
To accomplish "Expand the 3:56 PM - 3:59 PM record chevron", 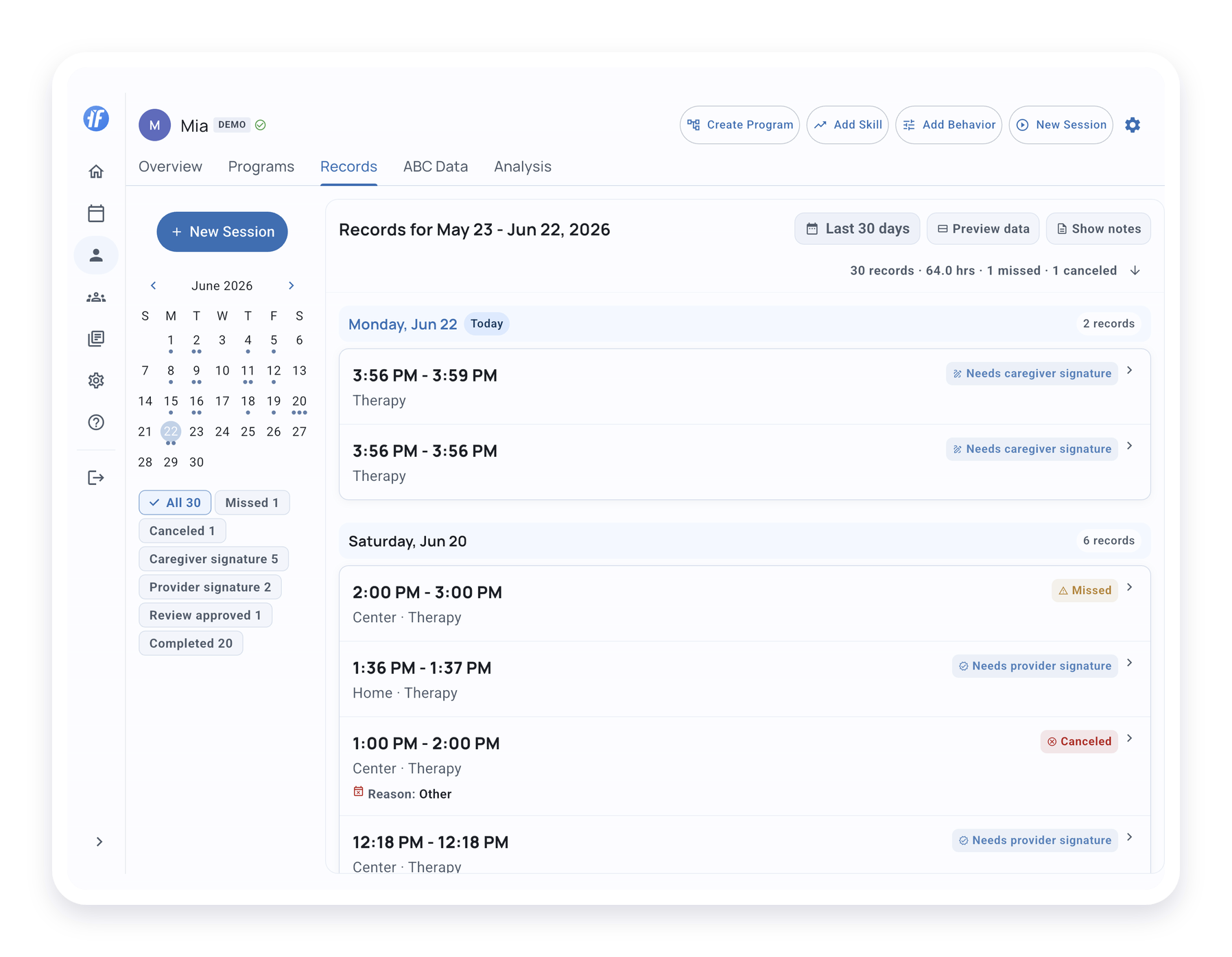I will 1130,370.
